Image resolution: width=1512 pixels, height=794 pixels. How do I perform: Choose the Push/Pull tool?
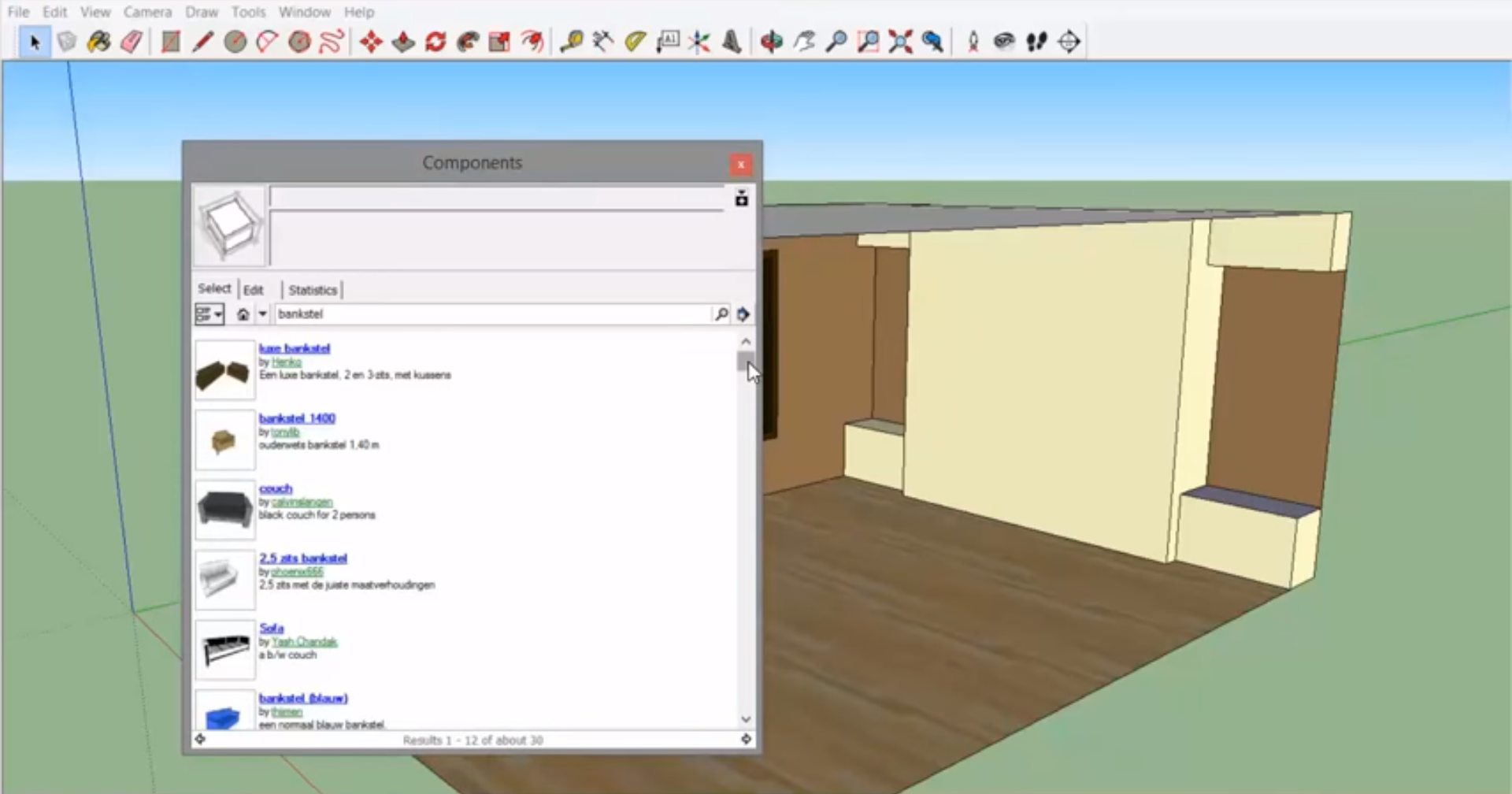coord(403,42)
